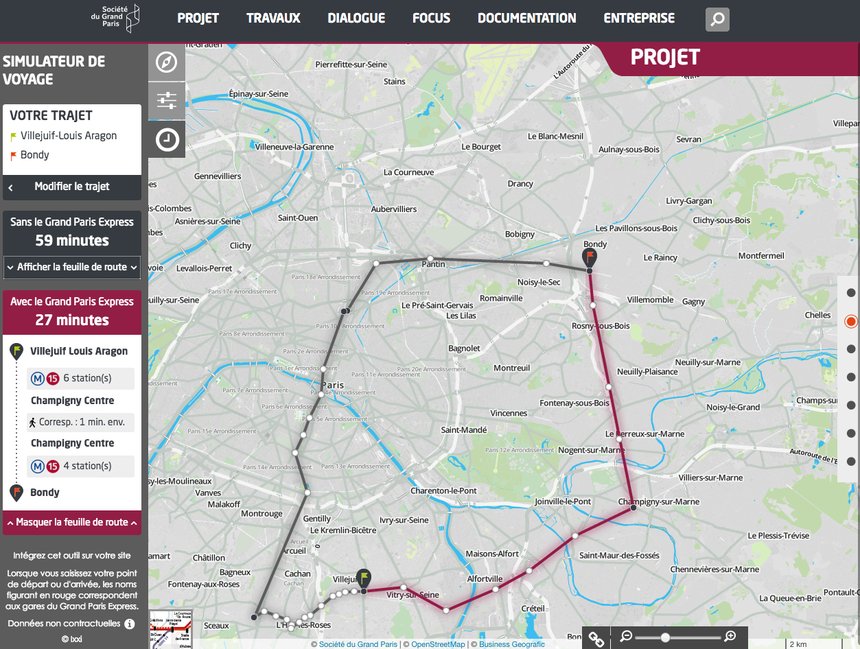This screenshot has width=860, height=649.
Task: Collapse Masquer la feuille de route
Action: point(72,522)
